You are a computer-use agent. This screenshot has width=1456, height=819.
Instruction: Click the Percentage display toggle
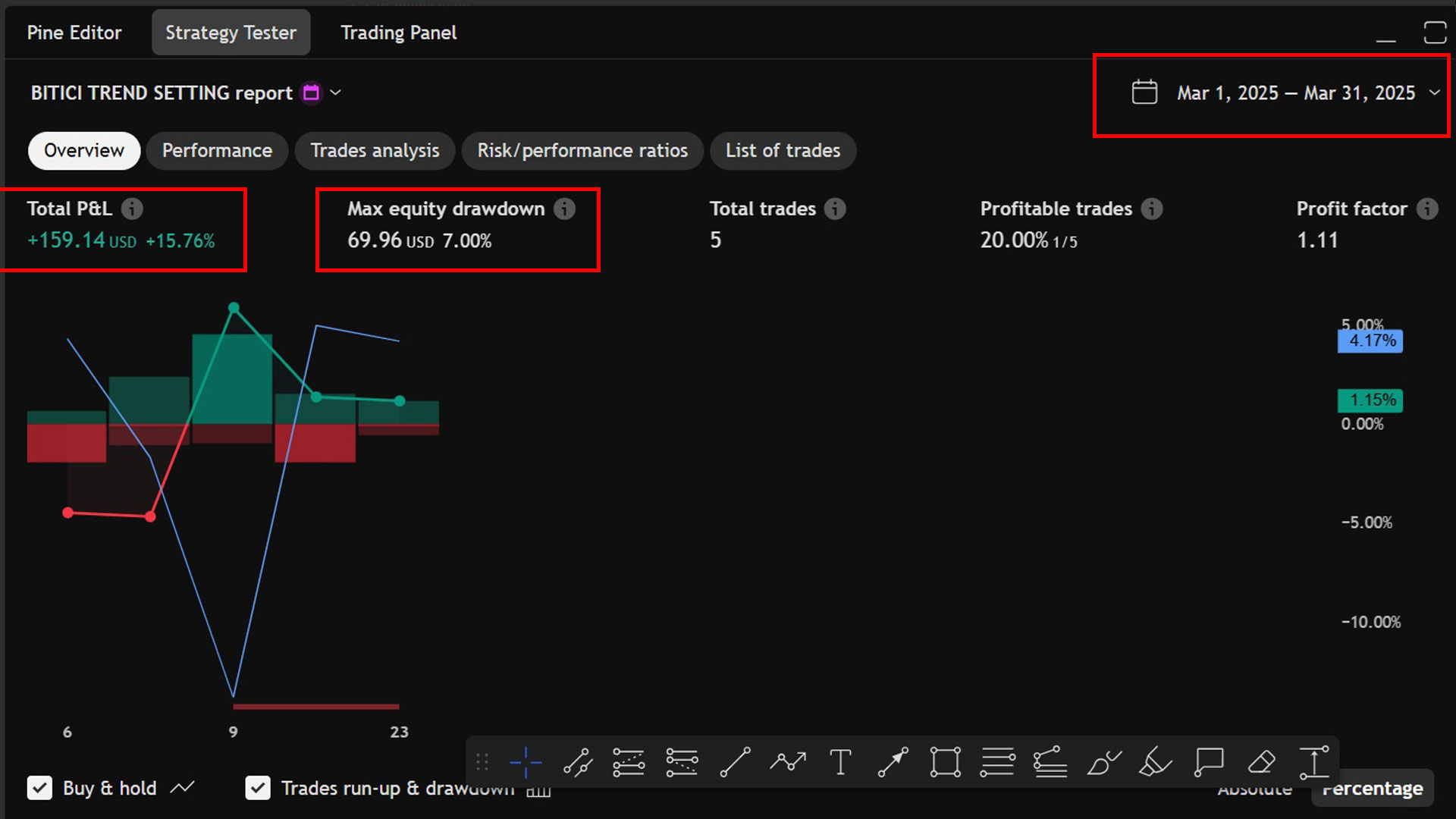[x=1373, y=788]
